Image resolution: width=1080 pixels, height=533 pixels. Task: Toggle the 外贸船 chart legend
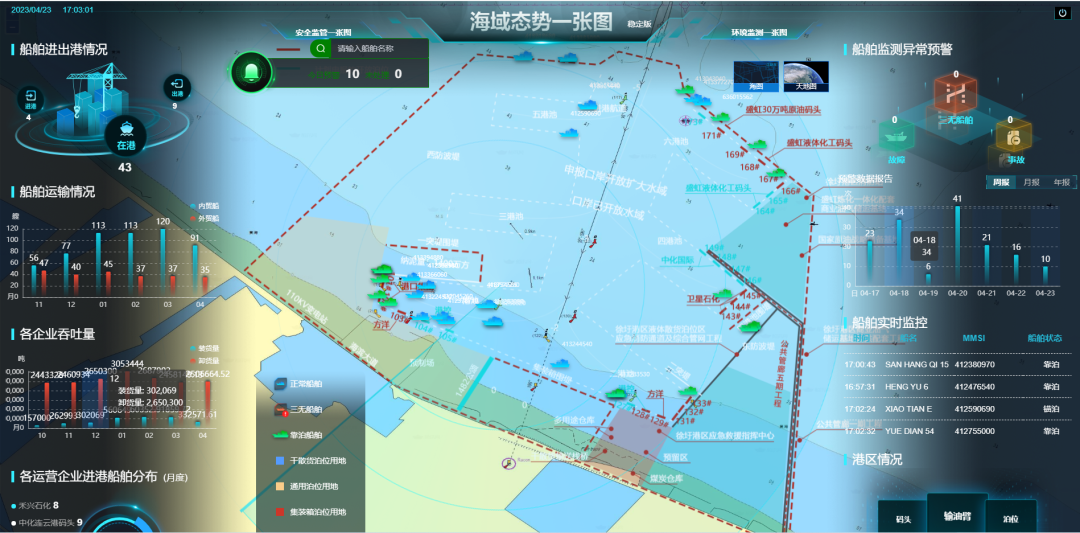(x=205, y=215)
